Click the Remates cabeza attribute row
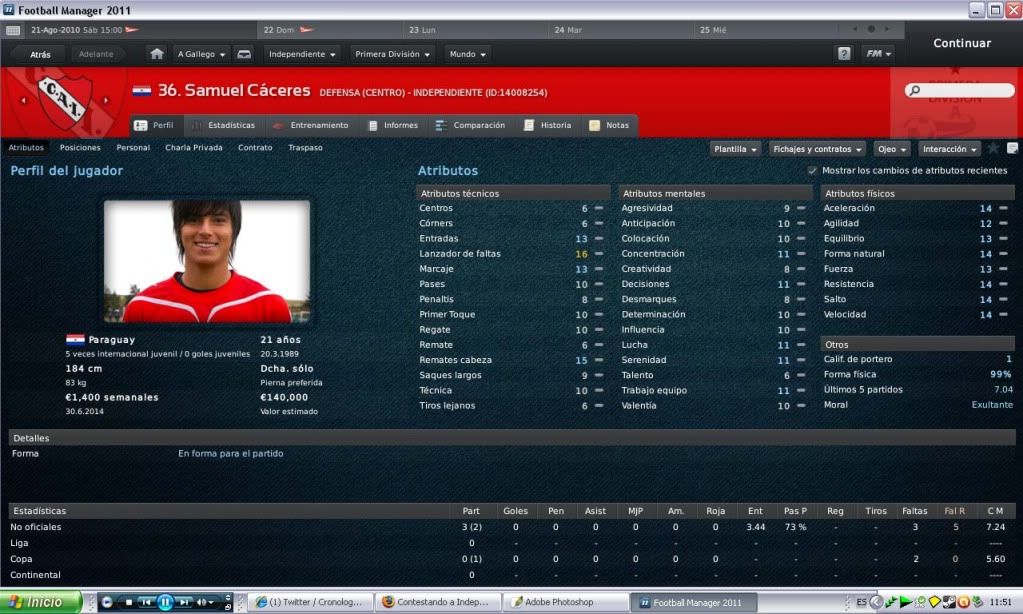 [x=512, y=360]
